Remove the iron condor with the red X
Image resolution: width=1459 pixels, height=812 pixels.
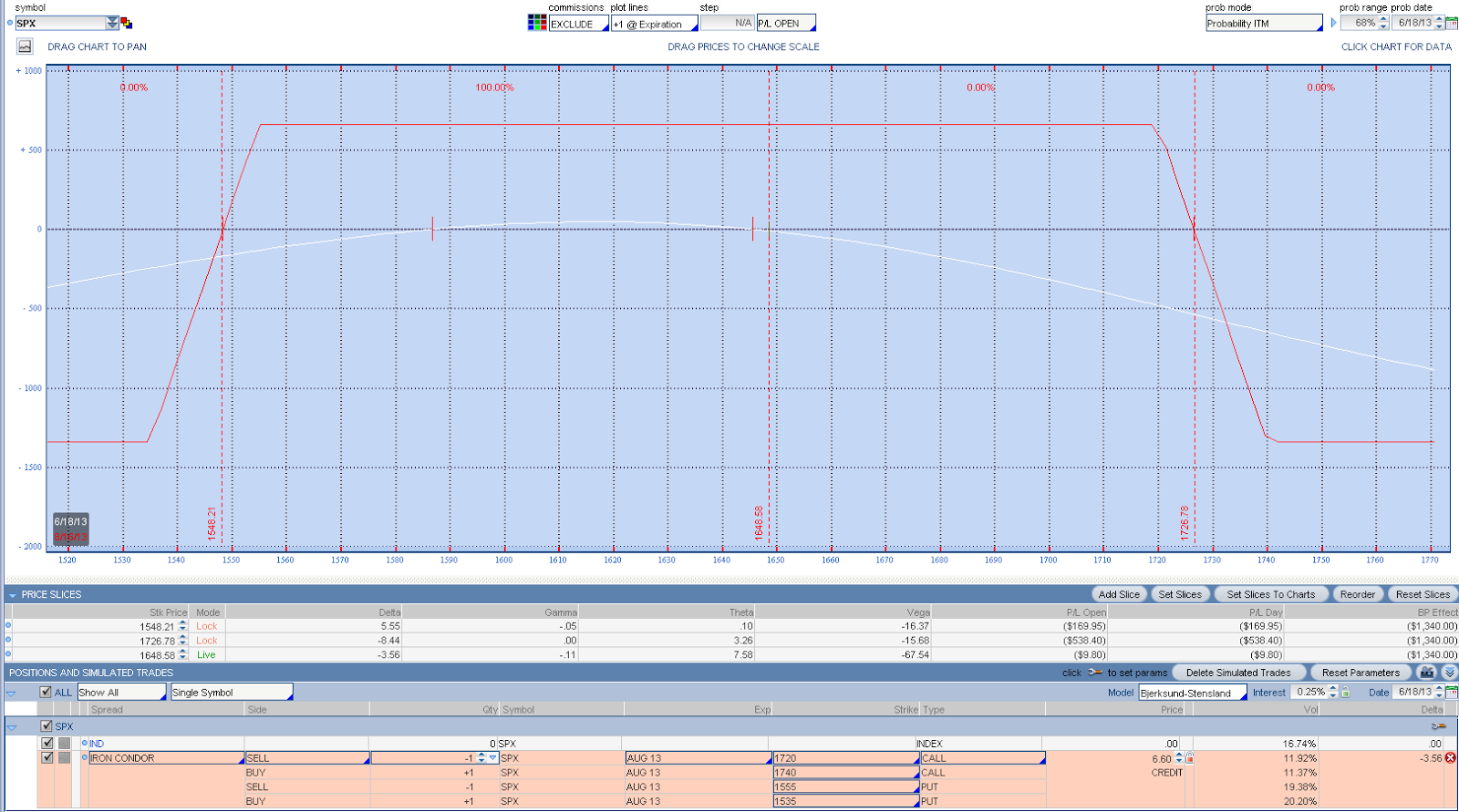1450,758
